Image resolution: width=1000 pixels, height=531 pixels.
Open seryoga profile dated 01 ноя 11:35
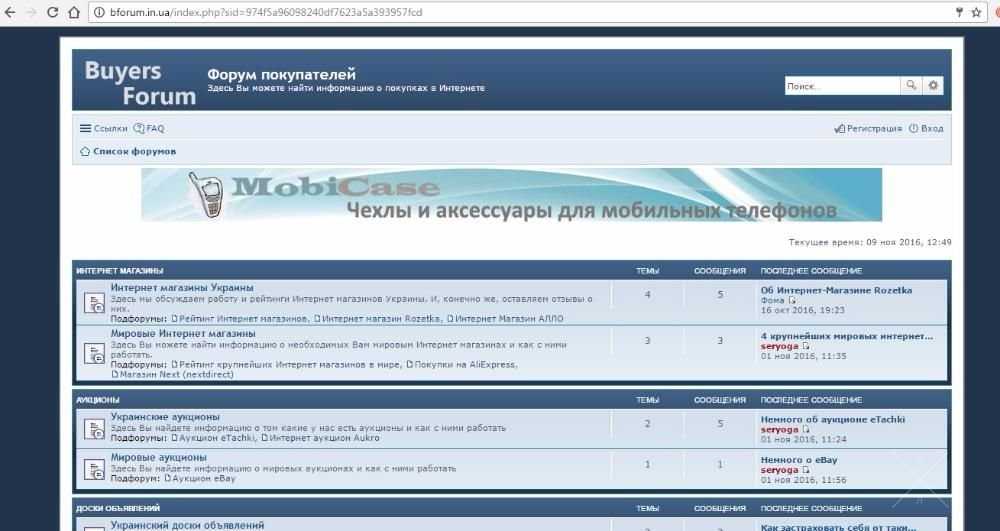779,346
